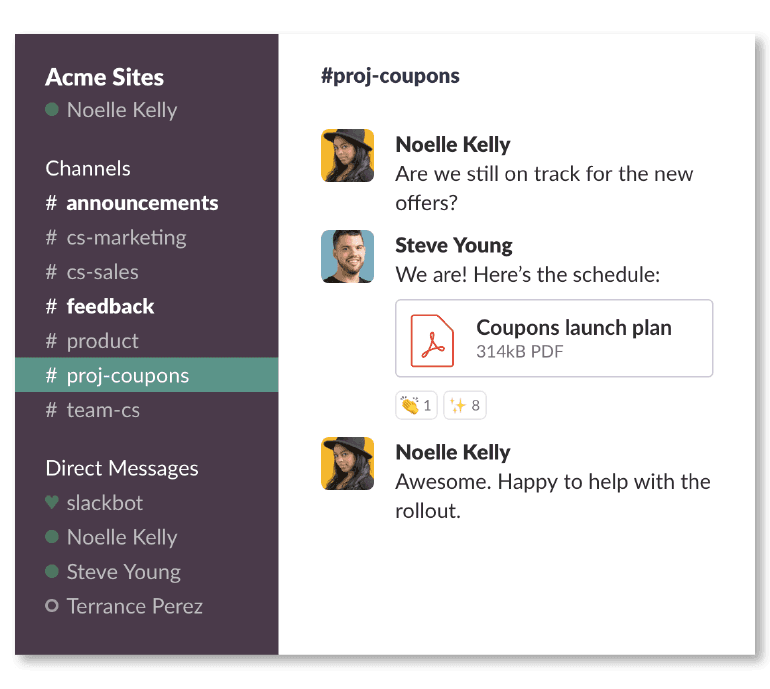
Task: Open direct message with Terrance Perez
Action: click(134, 606)
